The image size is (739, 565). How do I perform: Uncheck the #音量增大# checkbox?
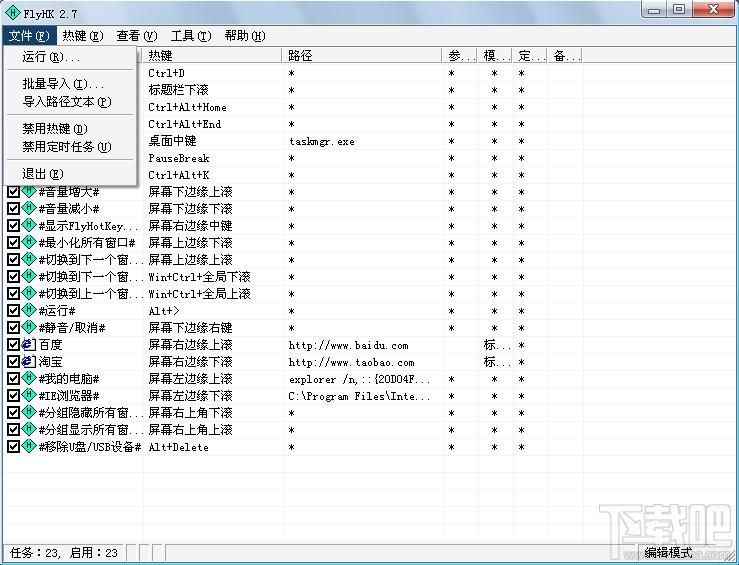[x=14, y=192]
